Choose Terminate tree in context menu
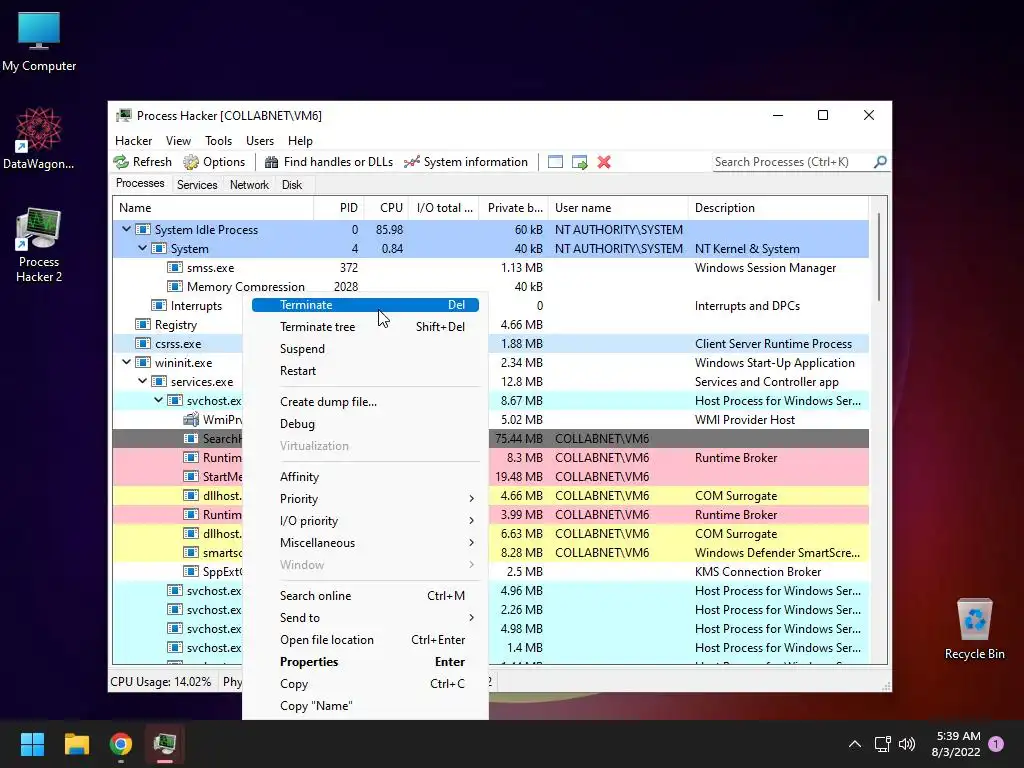The width and height of the screenshot is (1024, 768). tap(365, 327)
